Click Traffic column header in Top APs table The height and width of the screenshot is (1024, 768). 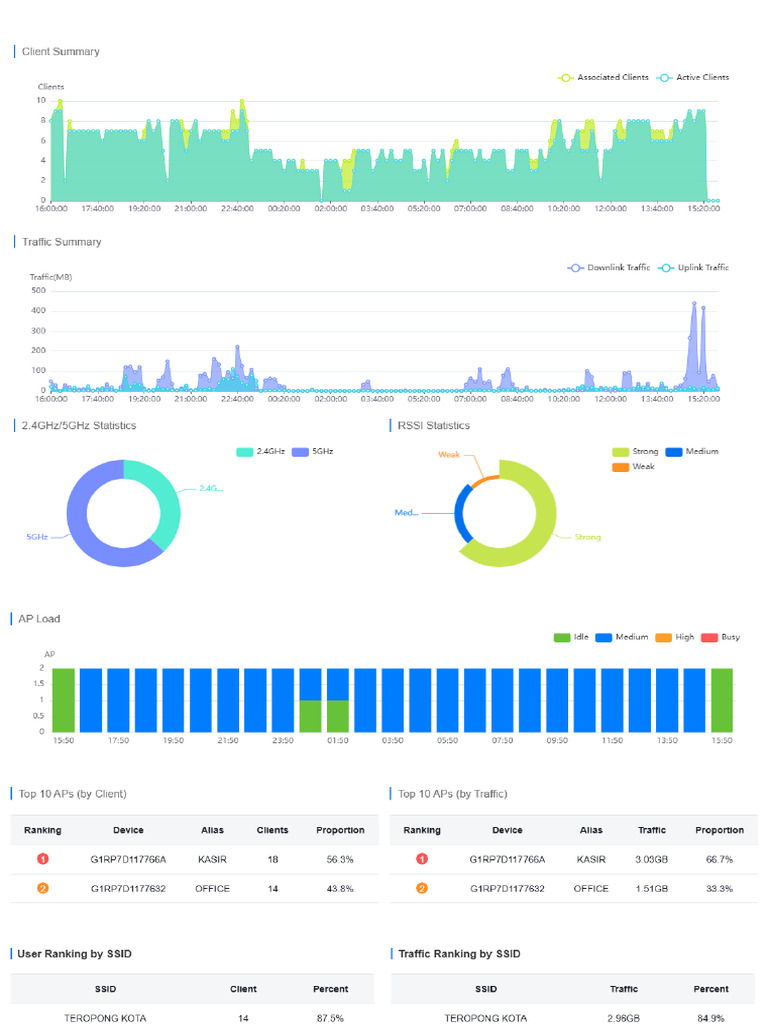(x=652, y=830)
